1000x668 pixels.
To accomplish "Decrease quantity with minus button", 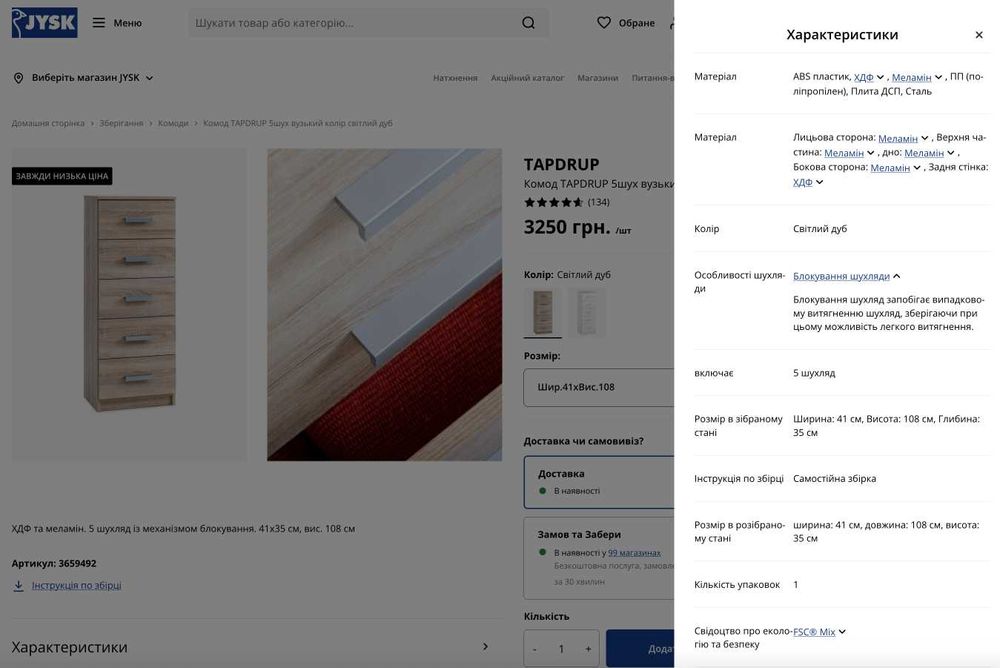I will pyautogui.click(x=534, y=649).
